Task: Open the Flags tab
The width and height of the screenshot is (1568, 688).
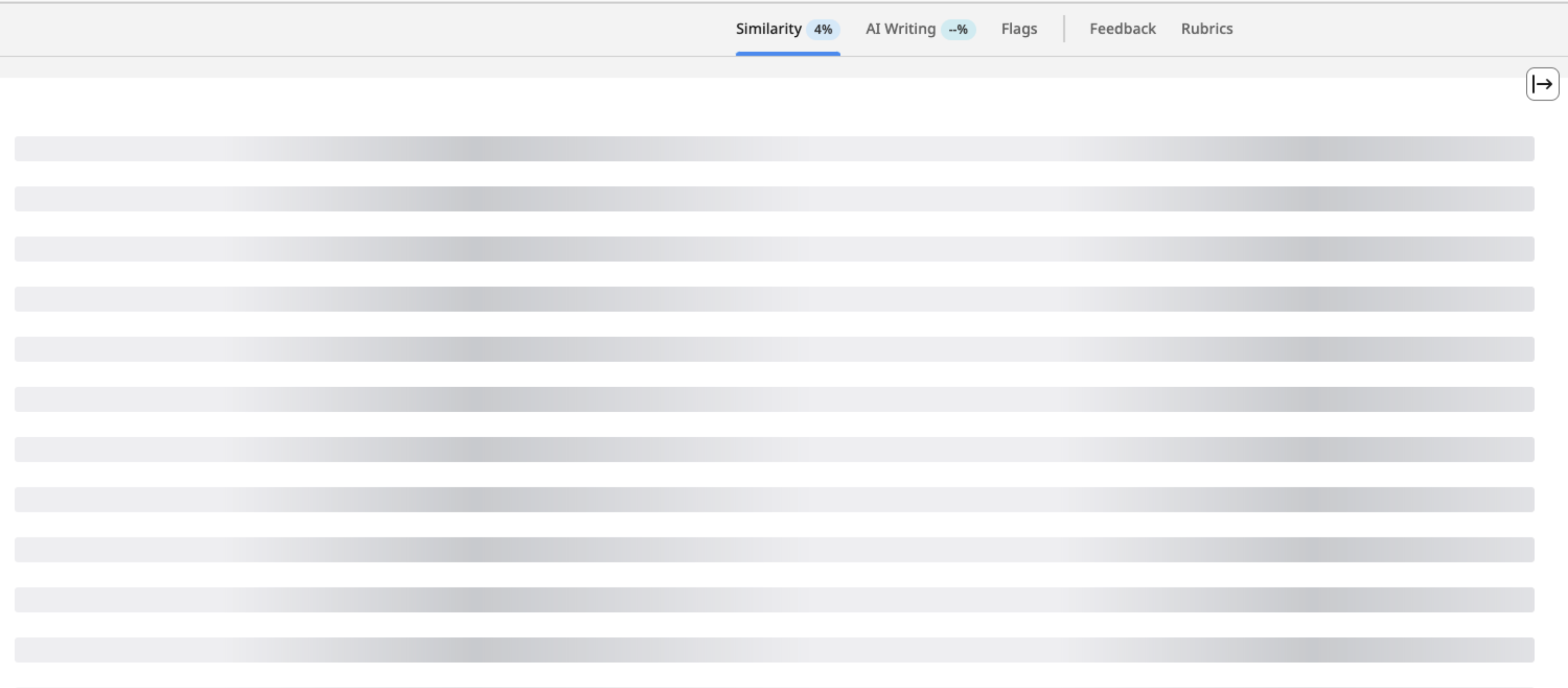Action: pos(1019,29)
